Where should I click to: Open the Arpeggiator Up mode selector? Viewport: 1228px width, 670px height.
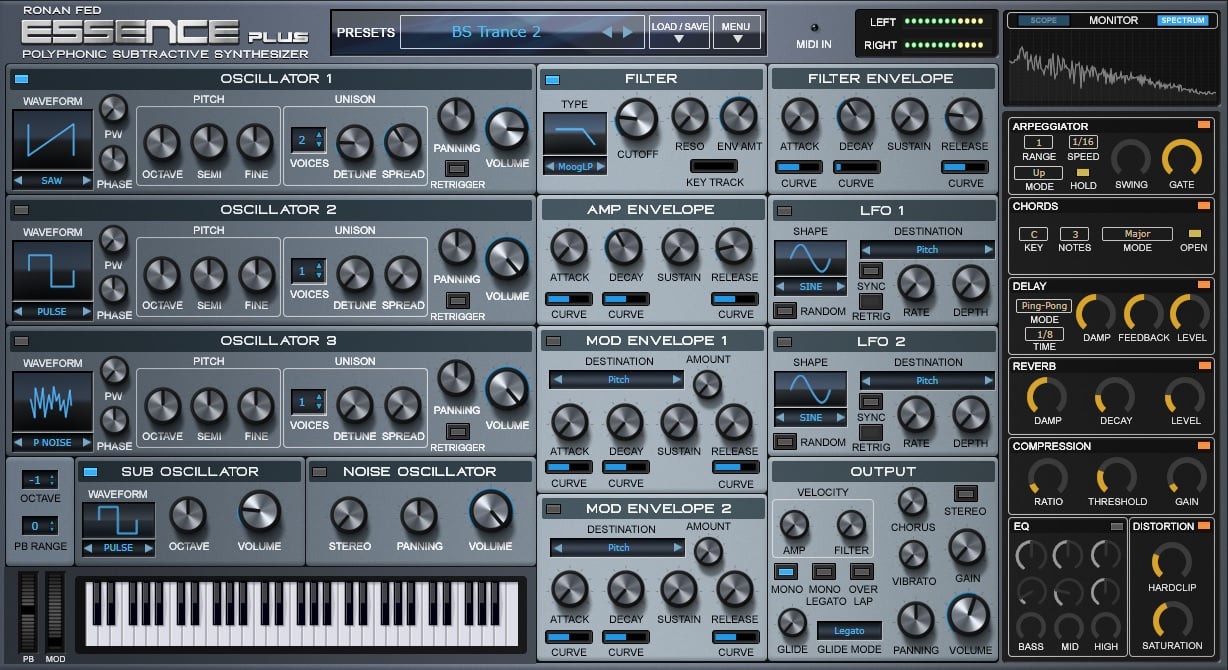coord(1038,173)
